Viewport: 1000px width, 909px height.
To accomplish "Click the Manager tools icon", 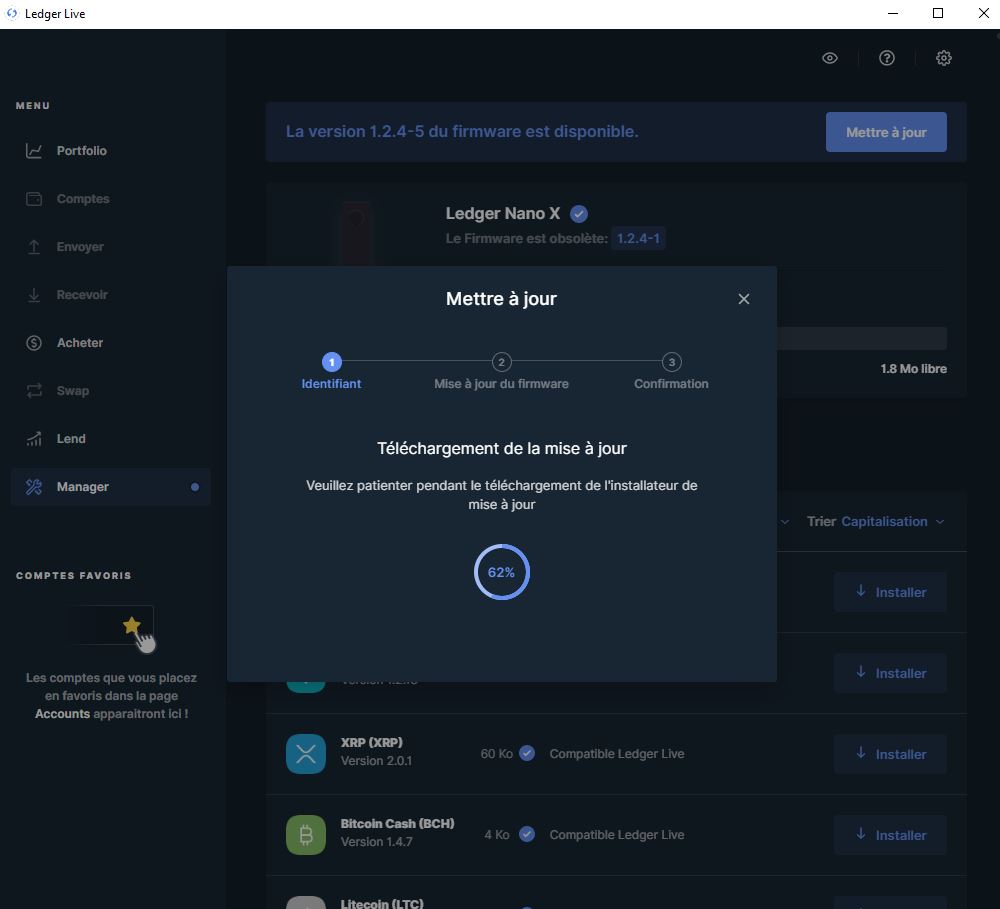I will coord(34,487).
